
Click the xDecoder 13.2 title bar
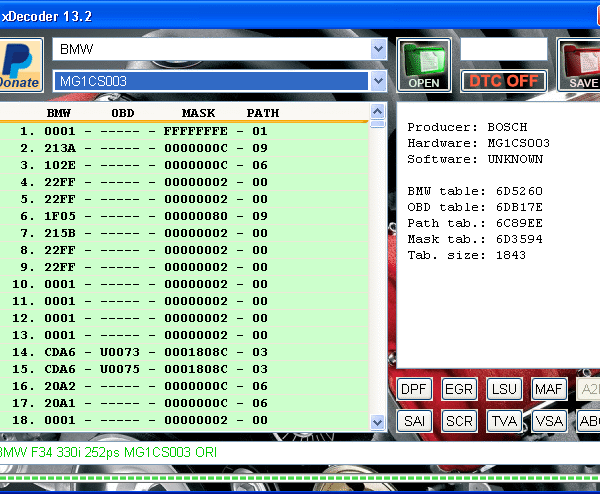[x=300, y=16]
